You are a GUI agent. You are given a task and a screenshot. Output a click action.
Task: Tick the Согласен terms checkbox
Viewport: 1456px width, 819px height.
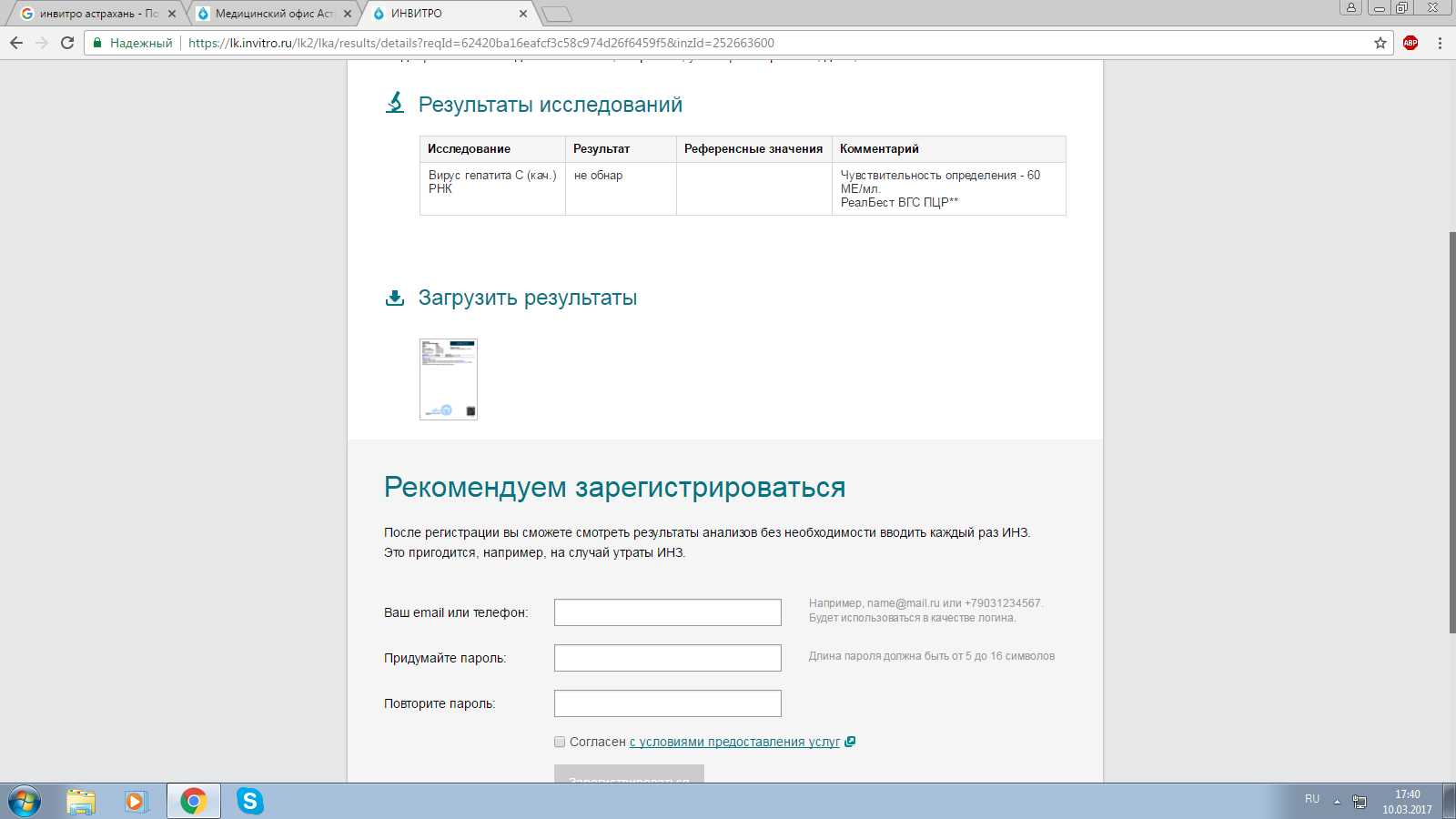coord(560,742)
